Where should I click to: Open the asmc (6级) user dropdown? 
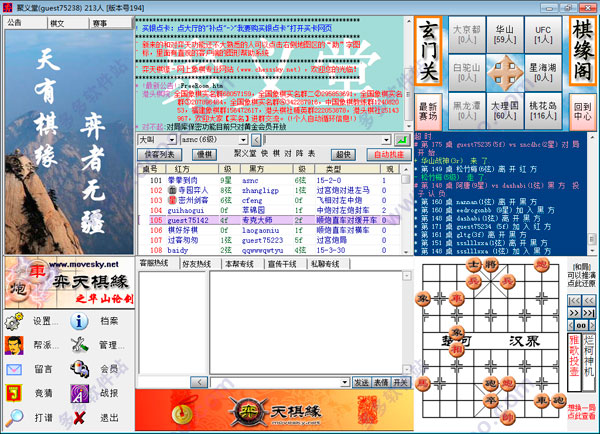[243, 140]
